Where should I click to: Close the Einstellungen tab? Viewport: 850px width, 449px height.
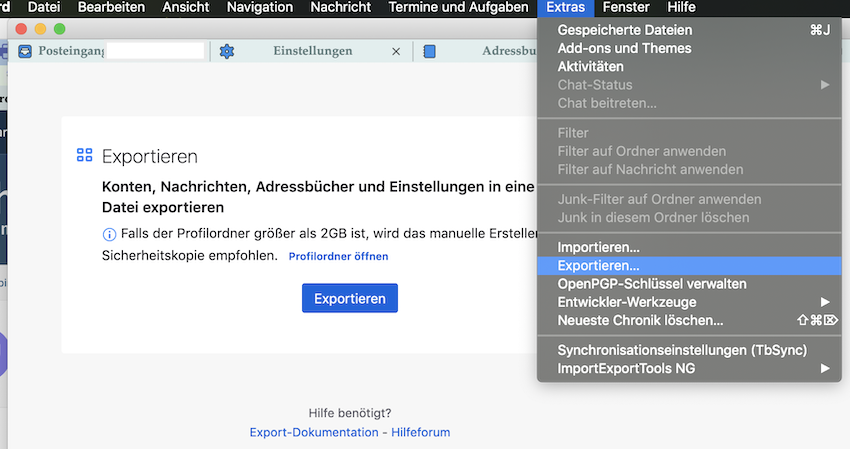coord(396,52)
